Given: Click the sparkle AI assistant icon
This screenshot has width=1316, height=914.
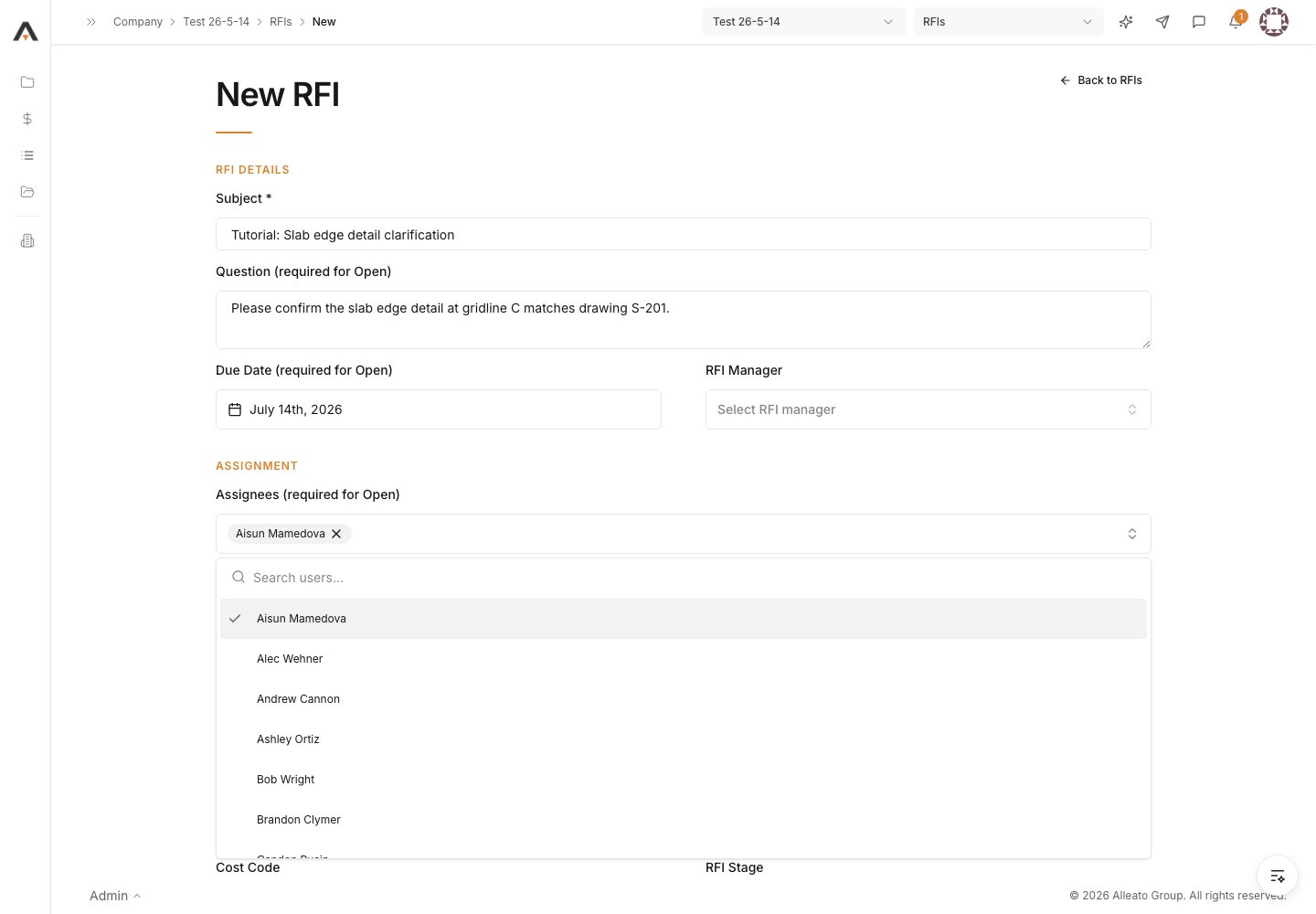Looking at the screenshot, I should tap(1126, 22).
